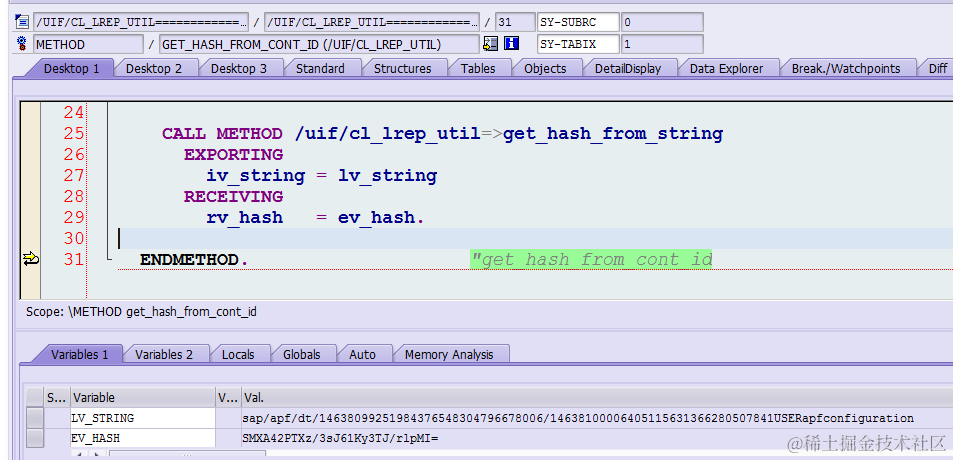The height and width of the screenshot is (460, 953).
Task: Select the Structures tab
Action: click(x=402, y=69)
